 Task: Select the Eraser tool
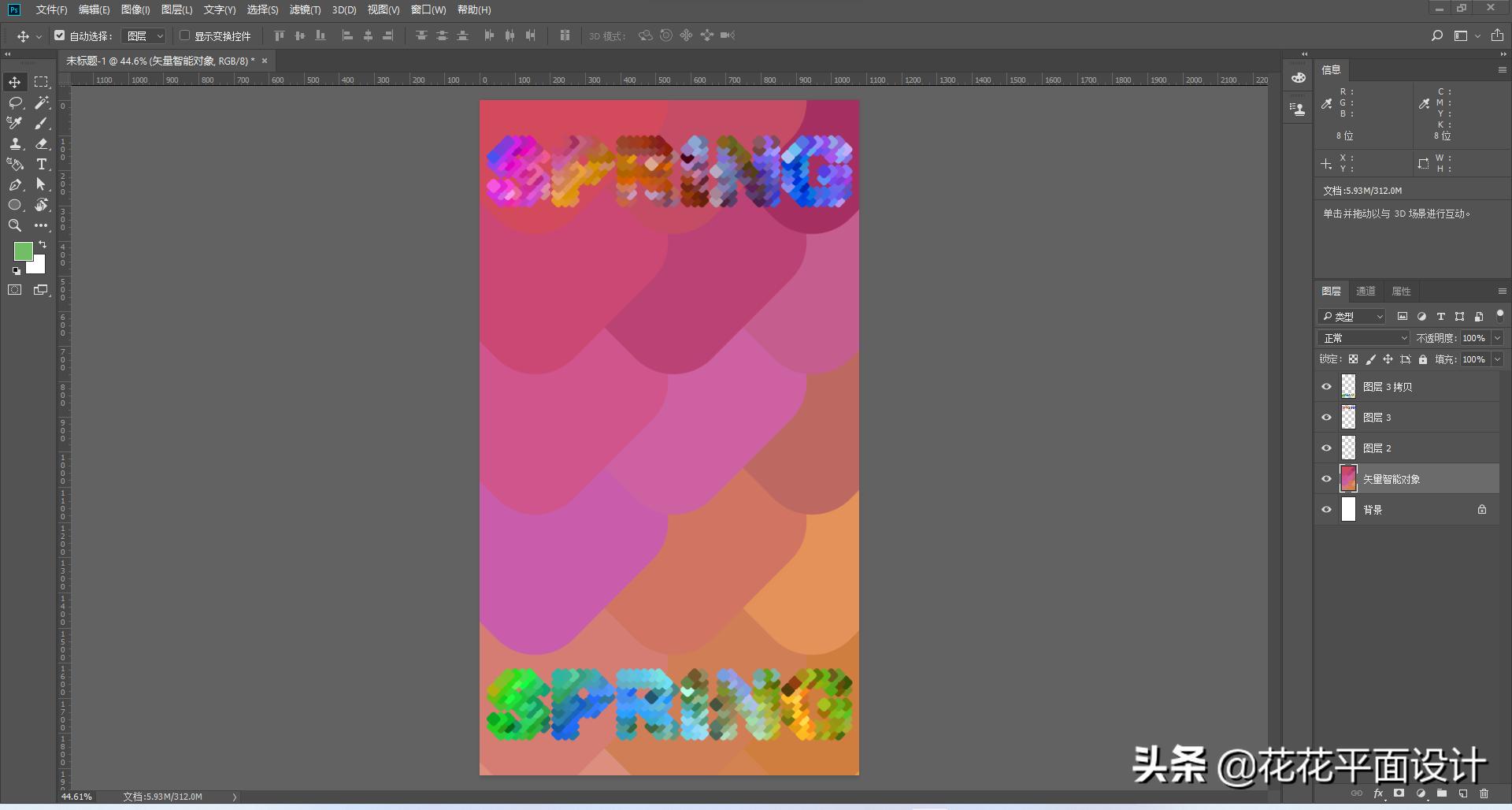(42, 143)
